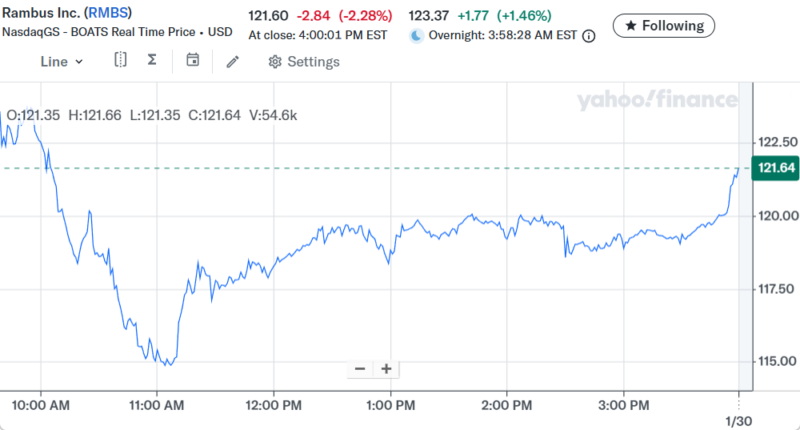The image size is (800, 430).
Task: Click the 121.64 current price label
Action: point(776,168)
